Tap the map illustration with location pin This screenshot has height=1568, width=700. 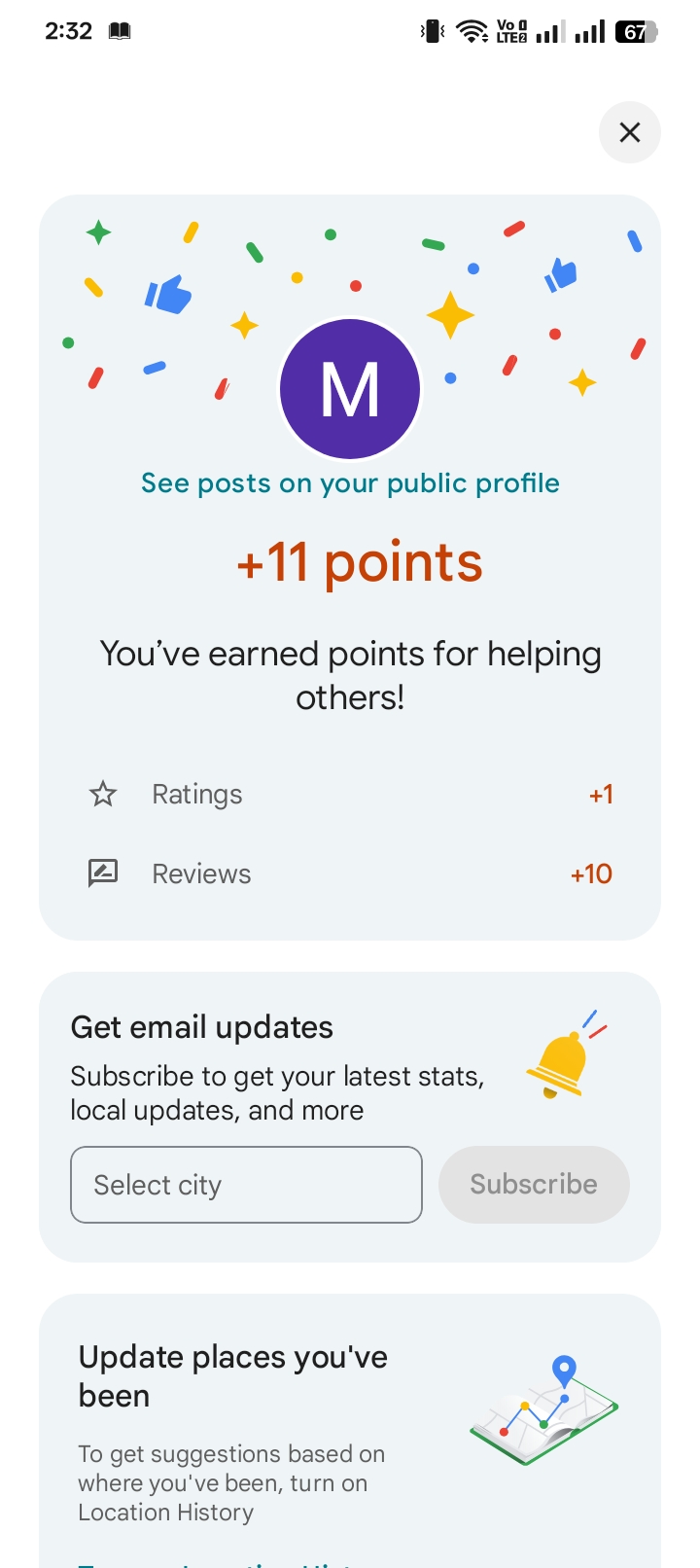[x=544, y=1410]
